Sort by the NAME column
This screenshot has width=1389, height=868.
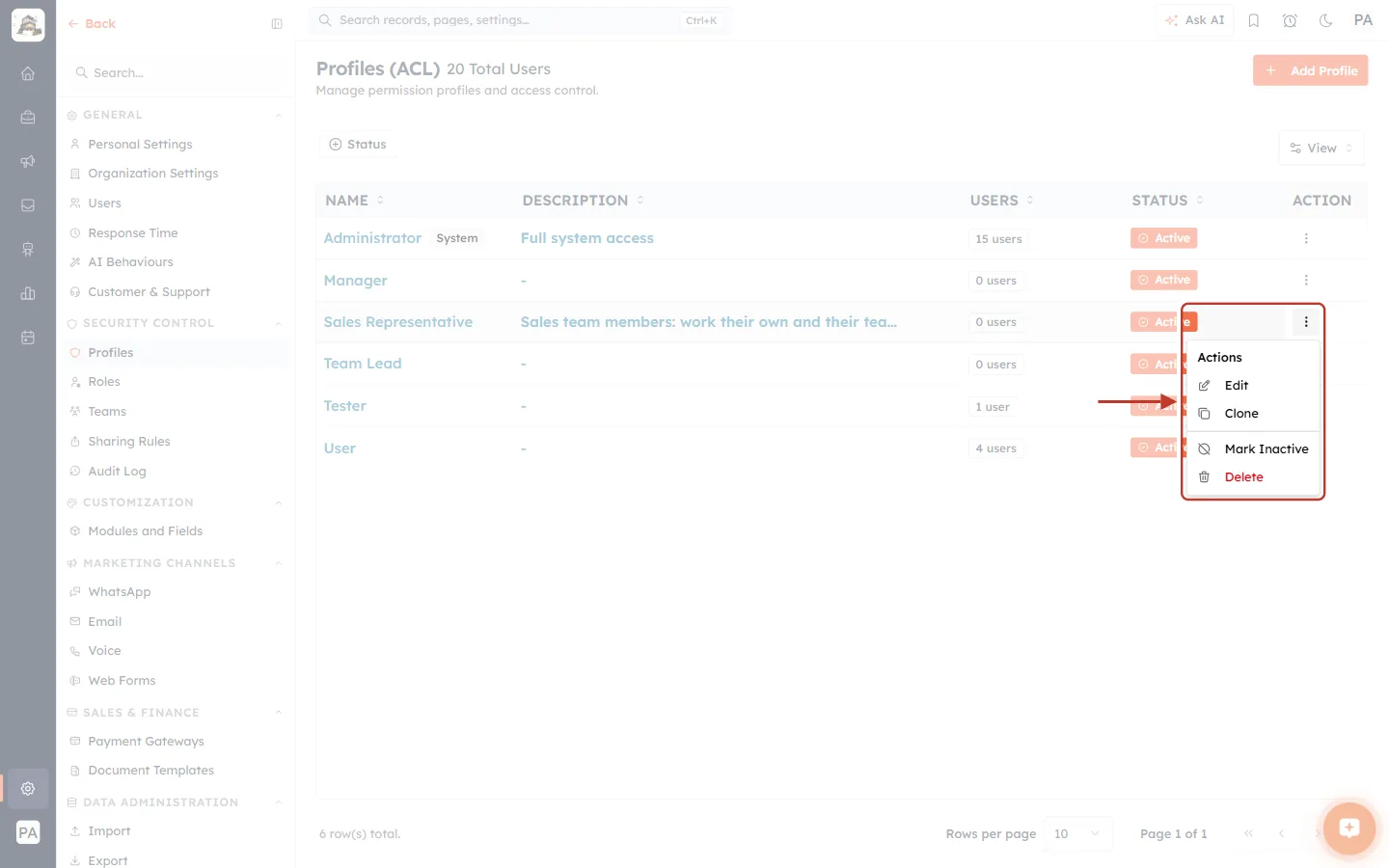coord(355,201)
